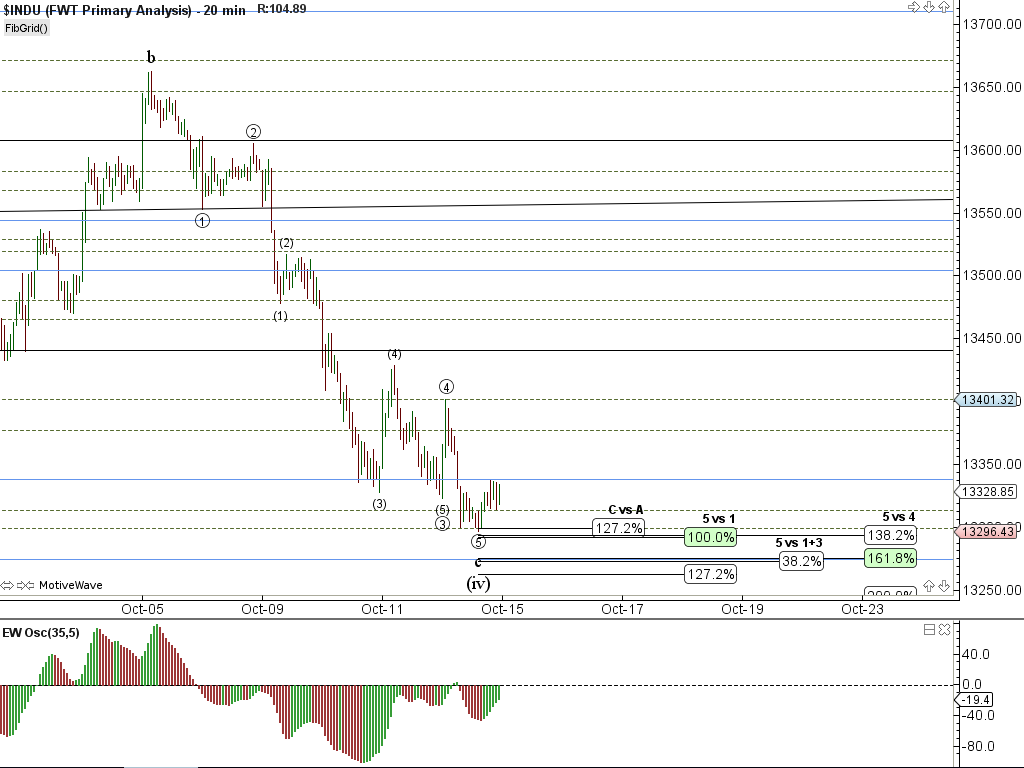Click the 13401.32 price marker on axis
1024x768 pixels.
click(x=988, y=399)
